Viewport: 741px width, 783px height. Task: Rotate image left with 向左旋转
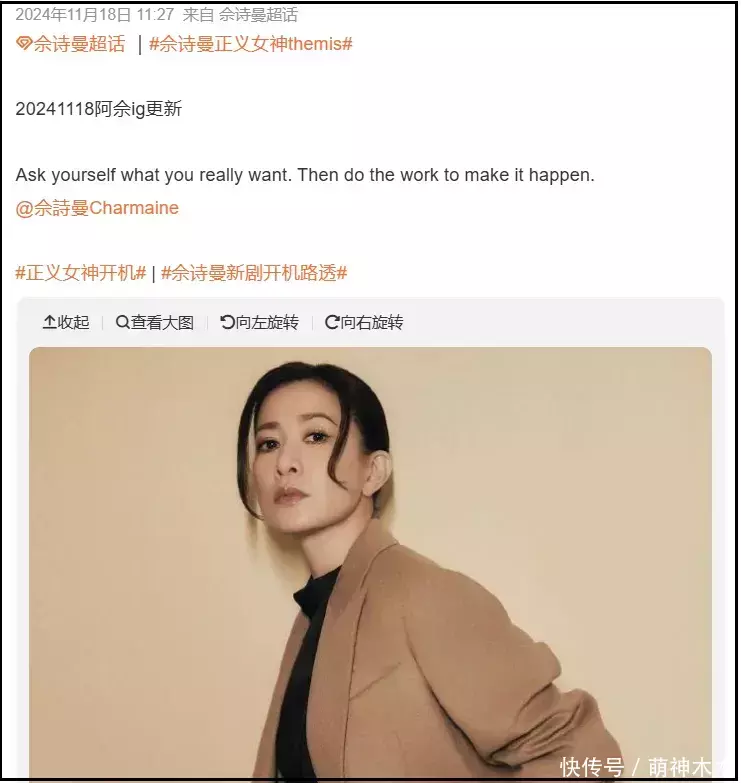coord(267,322)
